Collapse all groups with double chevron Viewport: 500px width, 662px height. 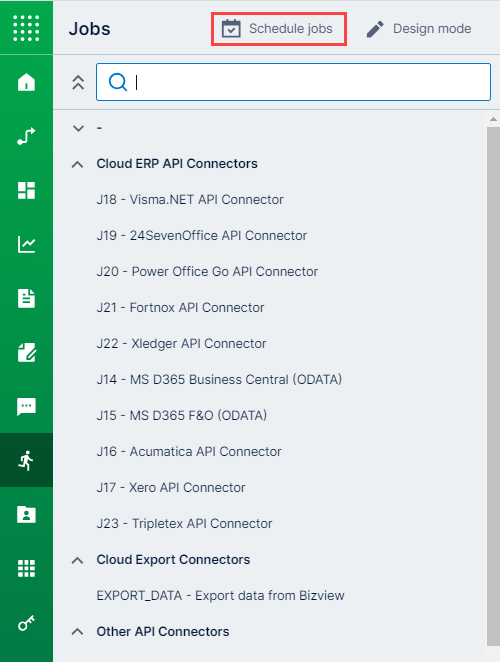pos(78,82)
